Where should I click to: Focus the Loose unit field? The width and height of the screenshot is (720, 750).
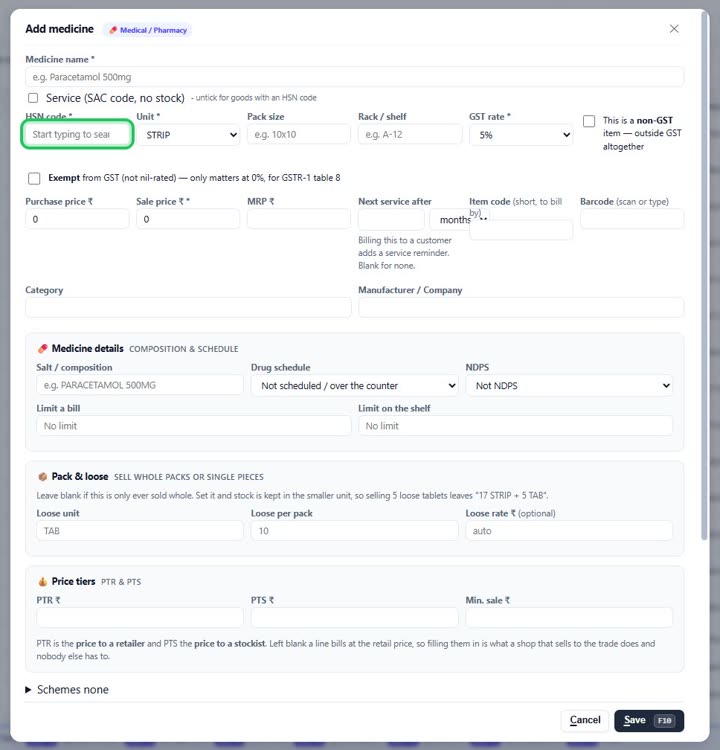click(140, 531)
